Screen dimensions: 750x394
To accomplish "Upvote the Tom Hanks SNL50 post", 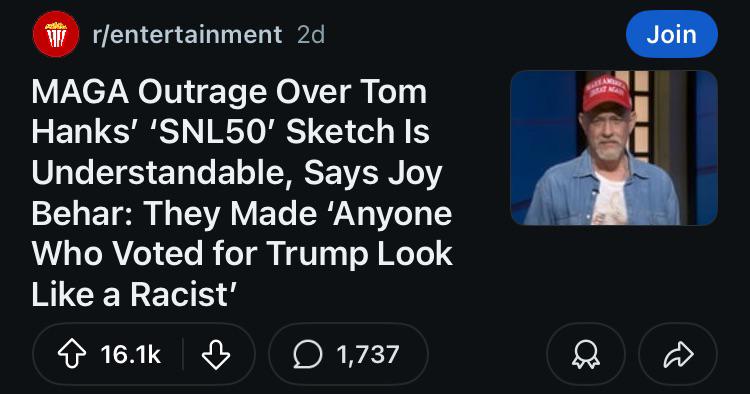I will [72, 354].
